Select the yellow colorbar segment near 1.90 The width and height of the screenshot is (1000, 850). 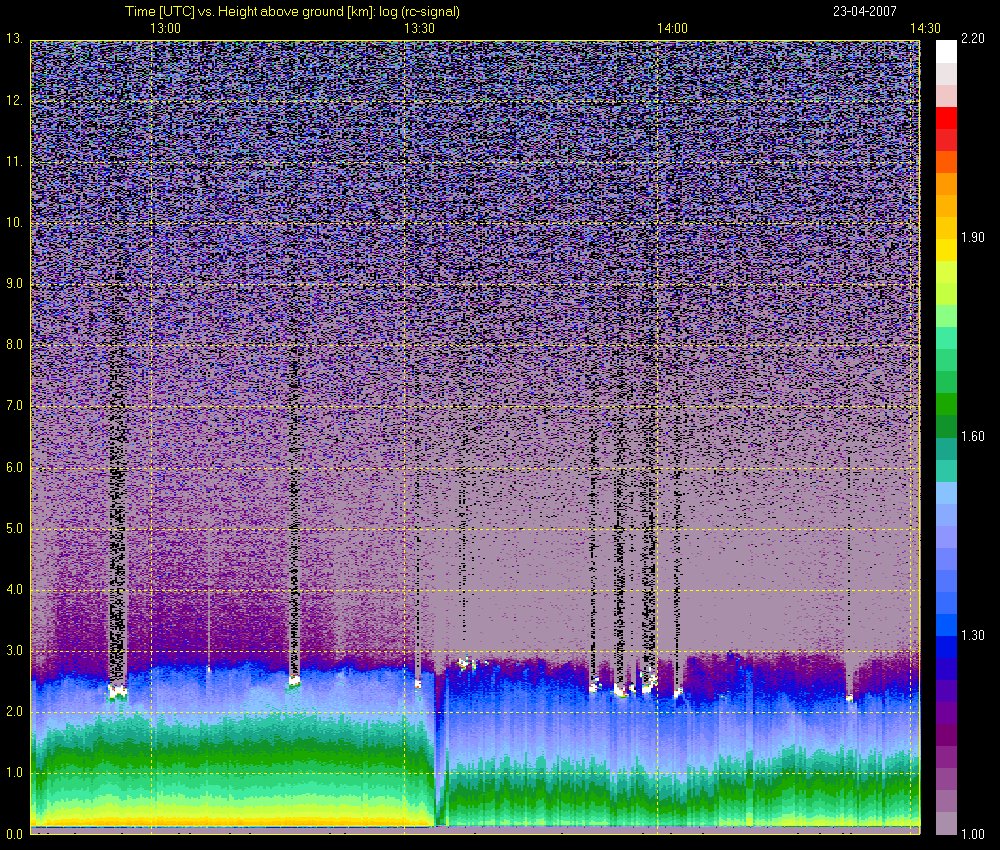coord(946,250)
